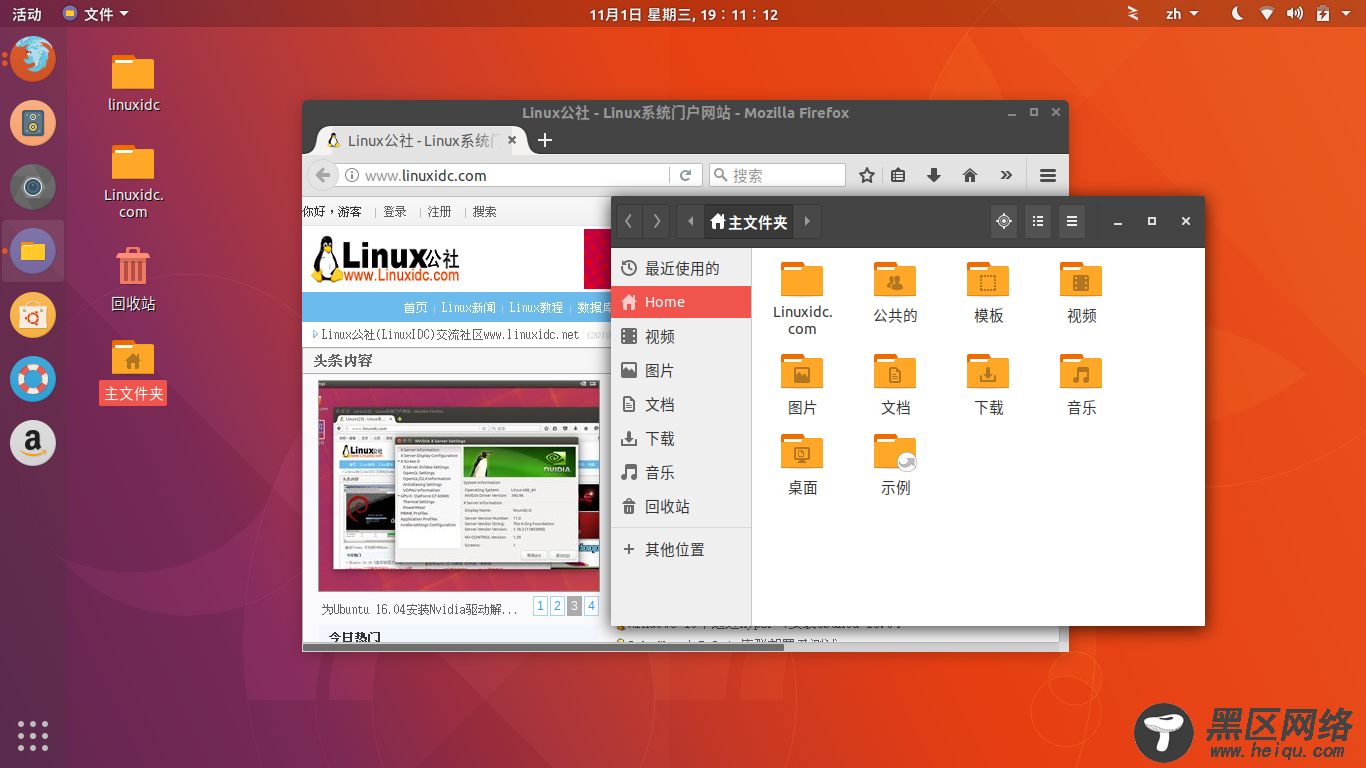Open the 公共的 folder in Files
The height and width of the screenshot is (768, 1366).
(x=895, y=292)
